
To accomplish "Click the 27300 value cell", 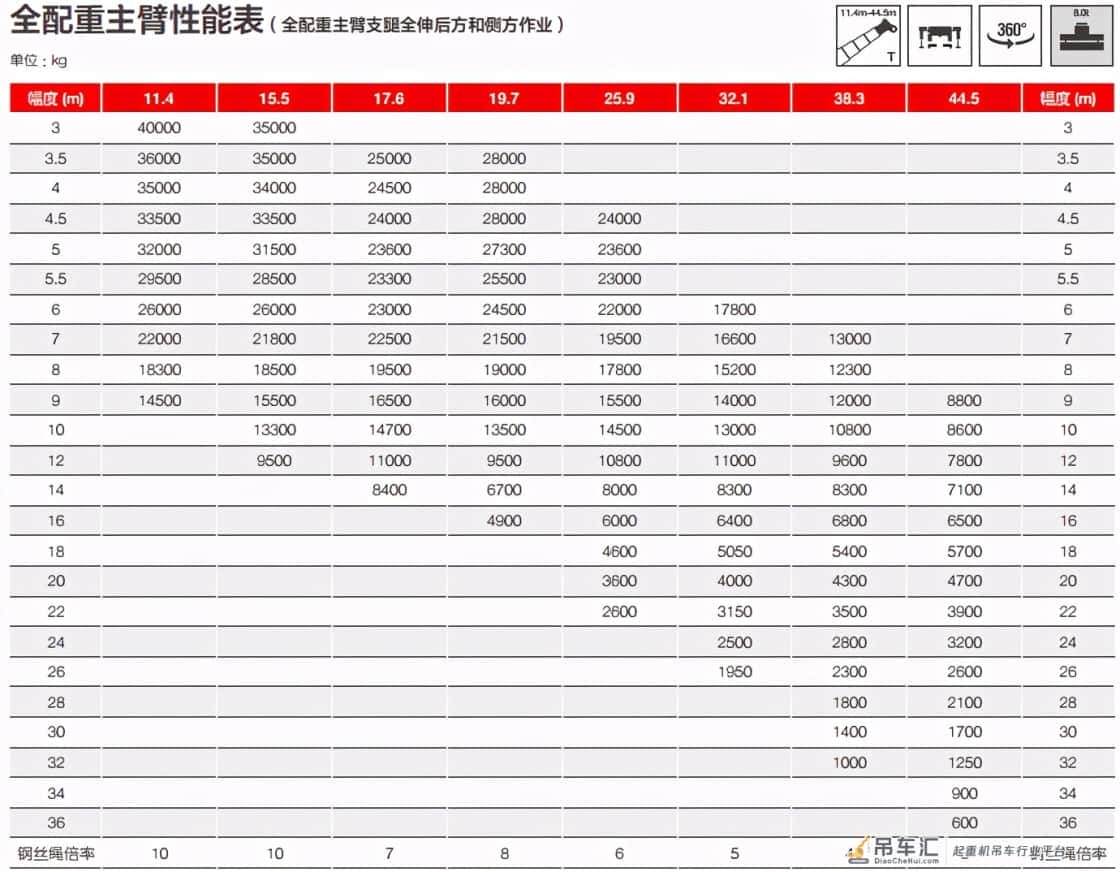I will click(504, 249).
